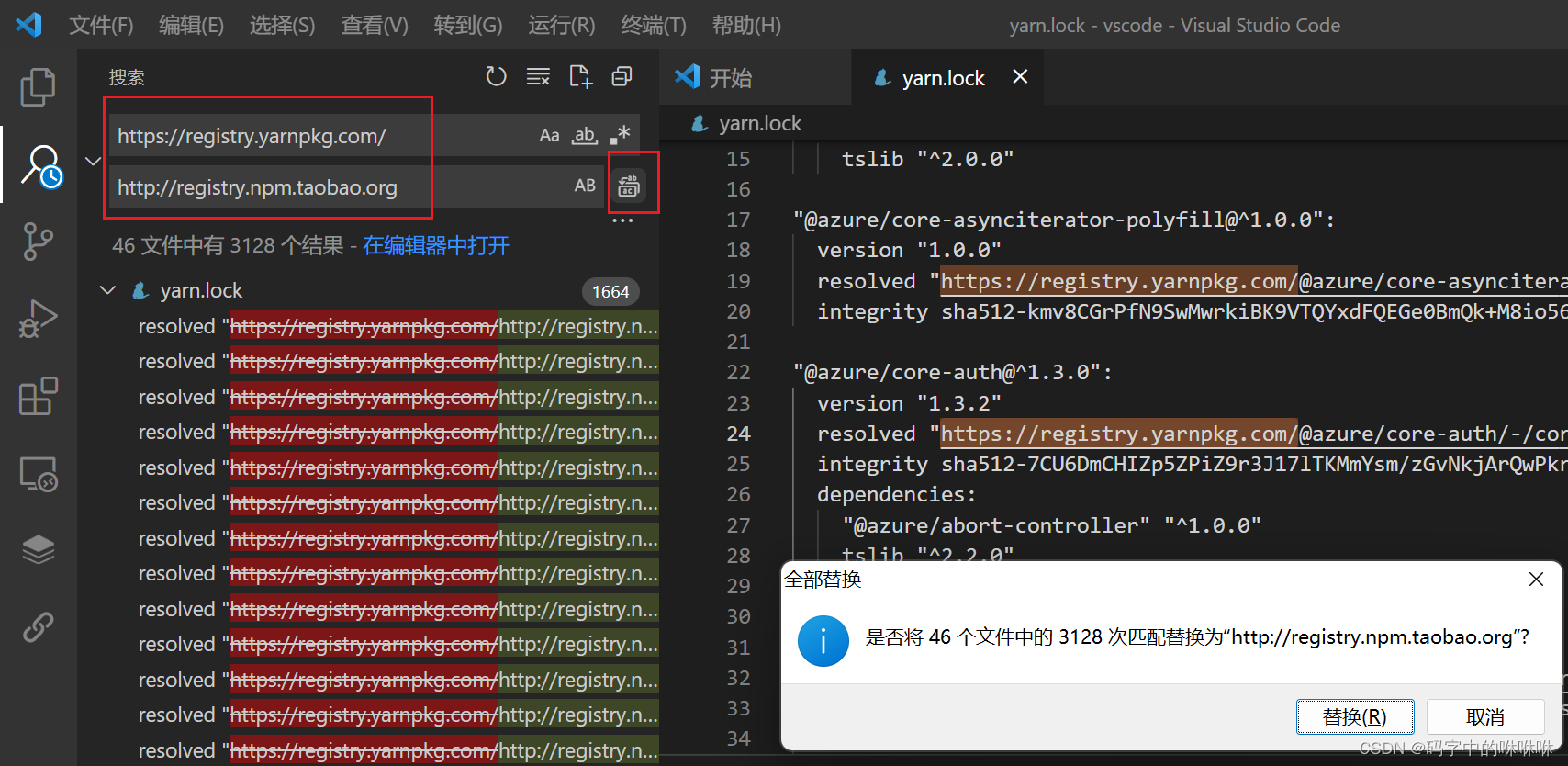Open the 查看(V) menu
The image size is (1568, 766).
[375, 25]
